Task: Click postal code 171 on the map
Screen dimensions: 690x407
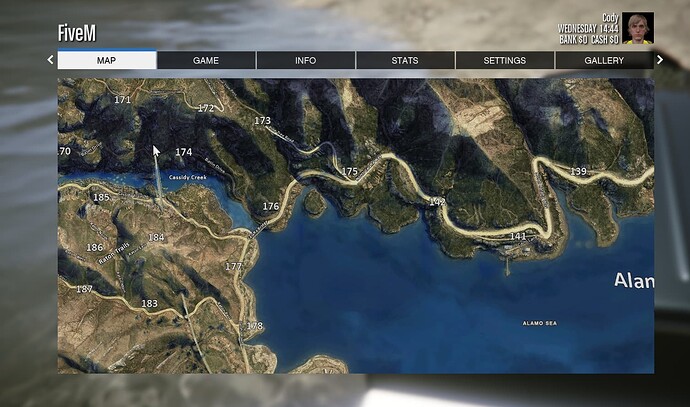Action: pyautogui.click(x=122, y=100)
